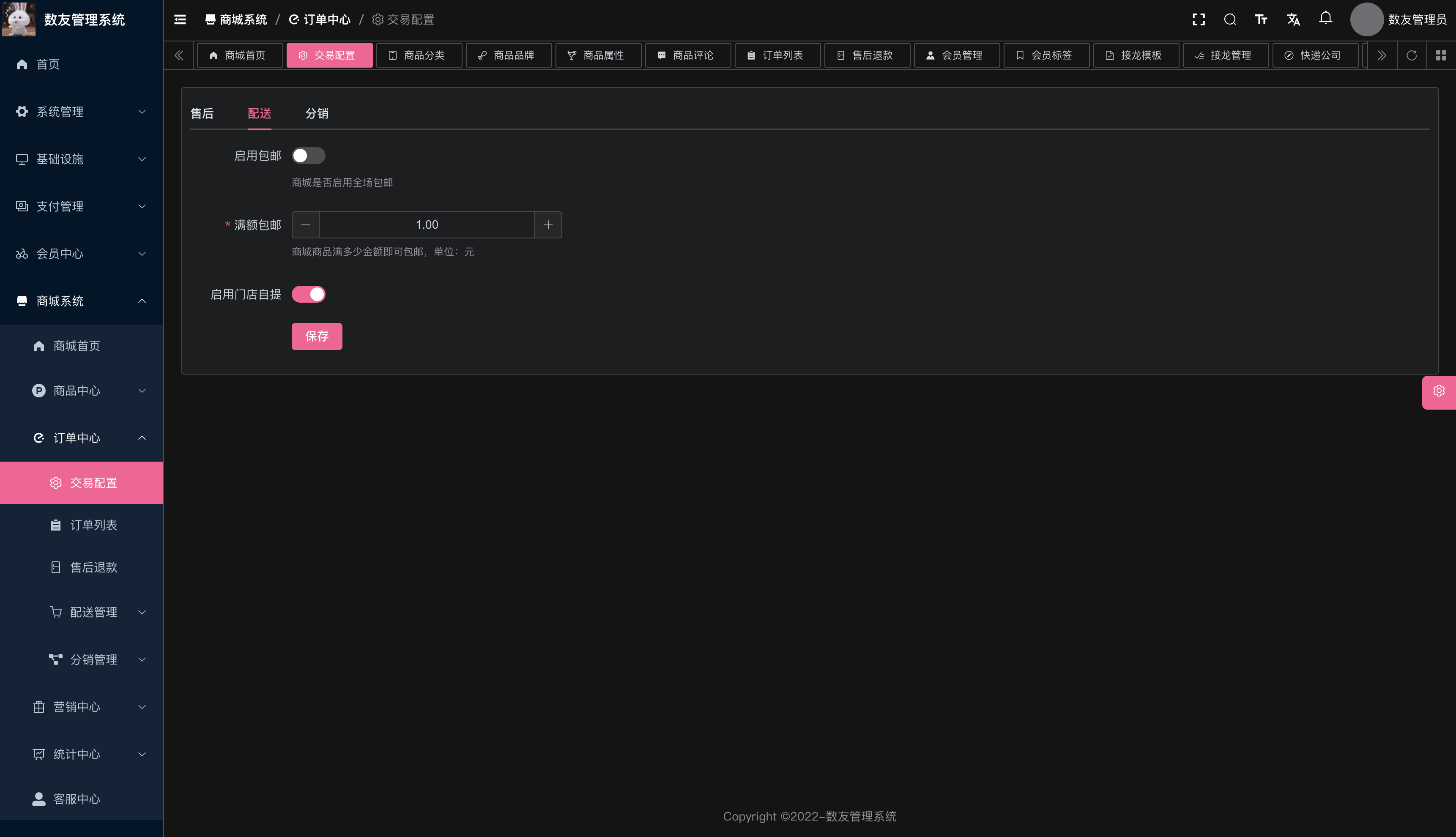Open the 售后退款 page tab
Screen dimensions: 1456x837
868,55
